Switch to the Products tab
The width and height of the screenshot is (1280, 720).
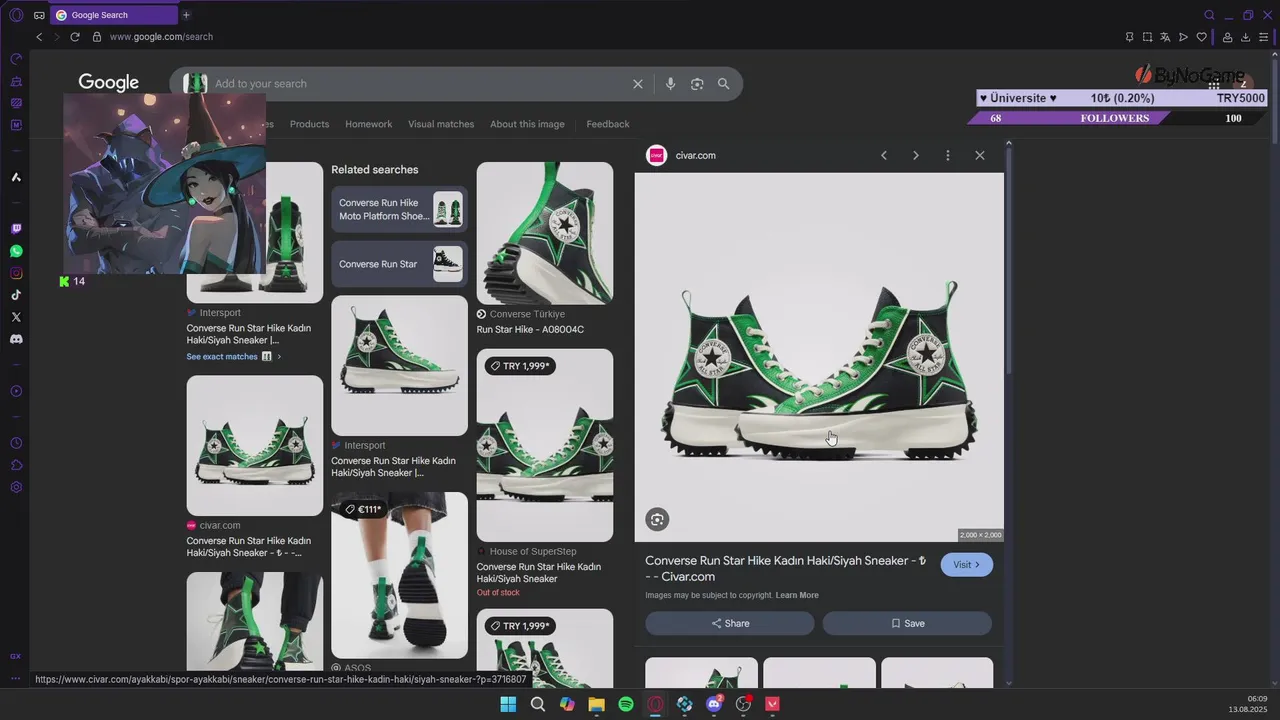click(x=309, y=124)
